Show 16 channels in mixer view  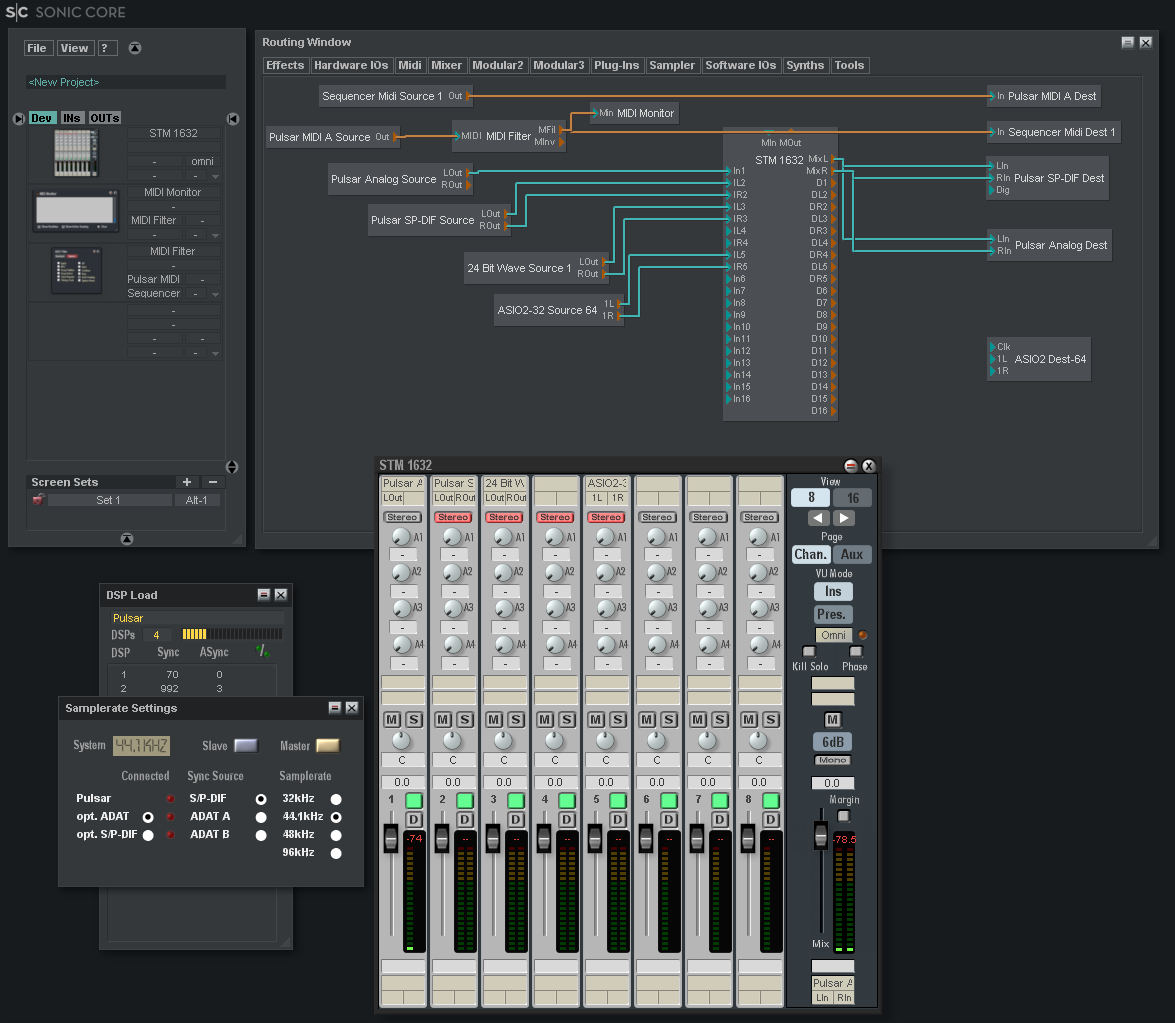click(x=853, y=498)
